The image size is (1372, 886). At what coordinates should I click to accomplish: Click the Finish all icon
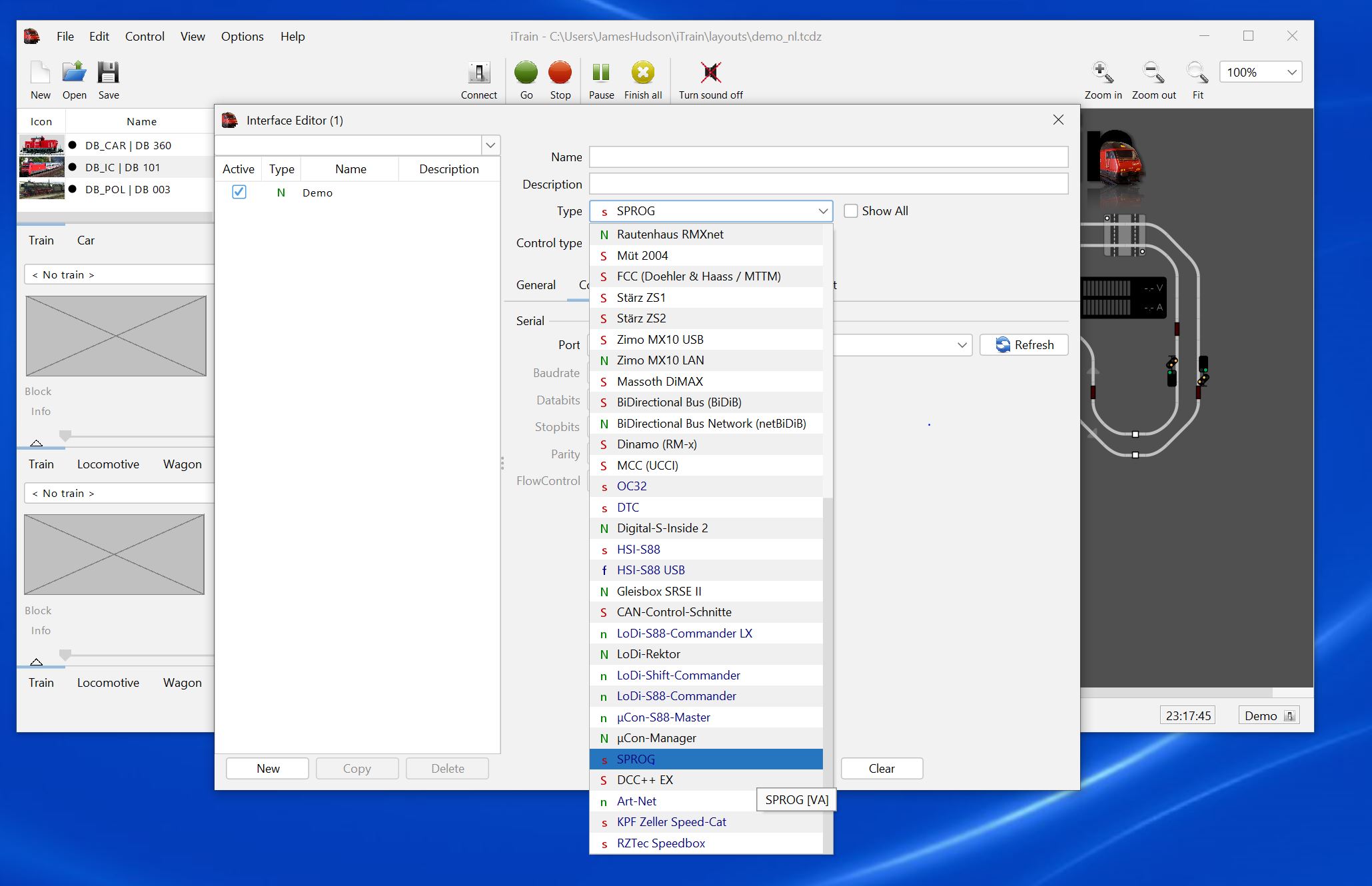tap(642, 73)
